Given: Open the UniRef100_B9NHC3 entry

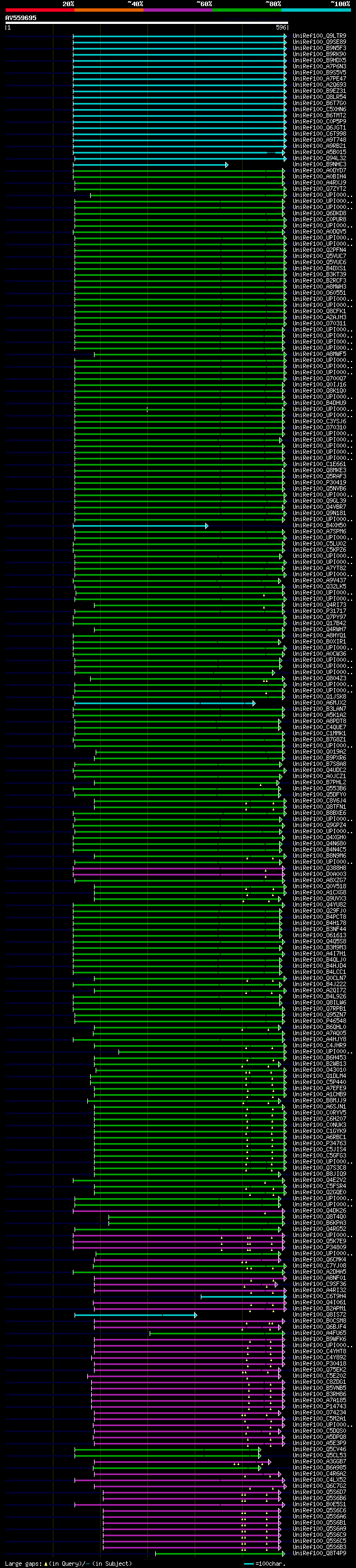Looking at the screenshot, I should coord(319,164).
